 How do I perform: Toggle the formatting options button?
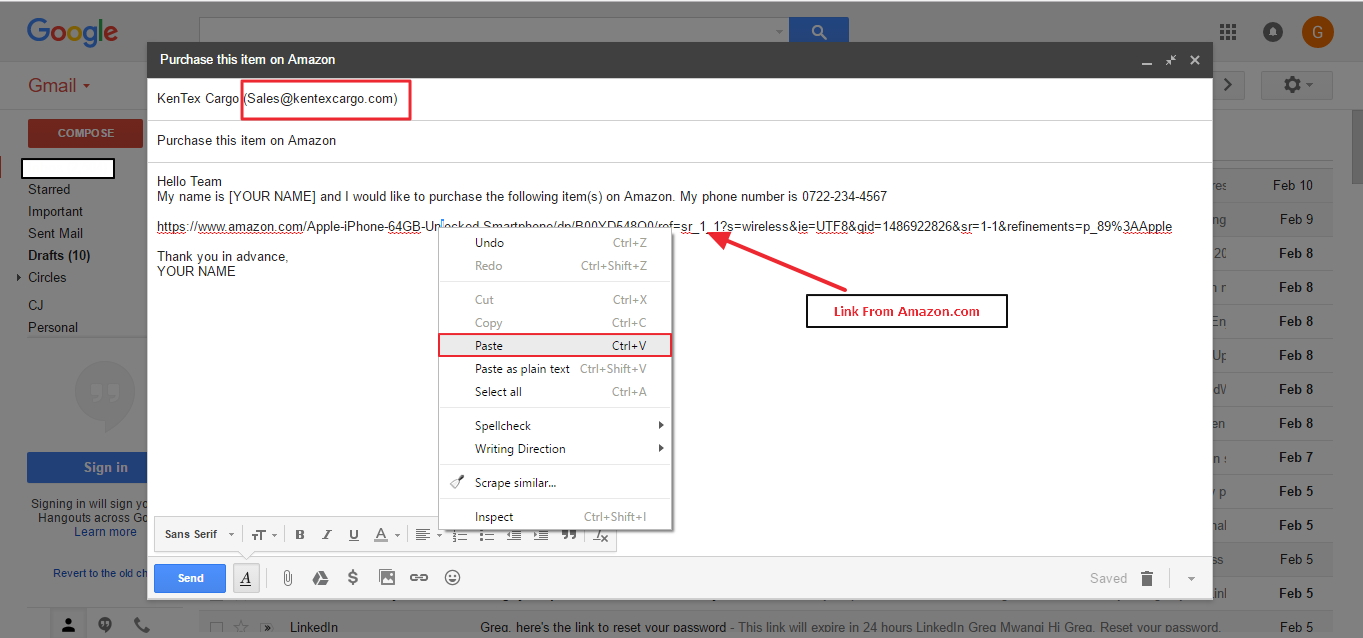[x=246, y=578]
